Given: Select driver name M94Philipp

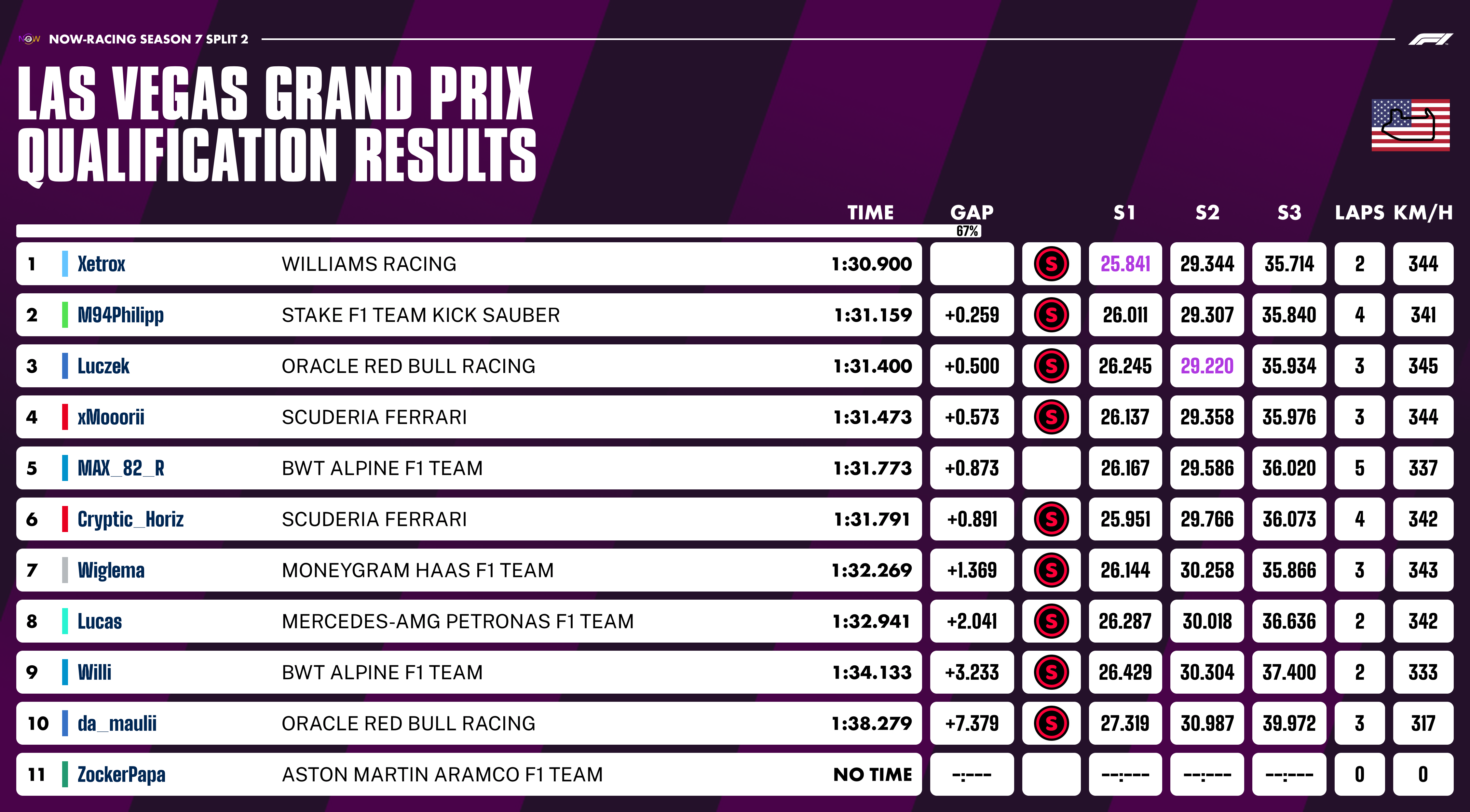Looking at the screenshot, I should click(120, 315).
